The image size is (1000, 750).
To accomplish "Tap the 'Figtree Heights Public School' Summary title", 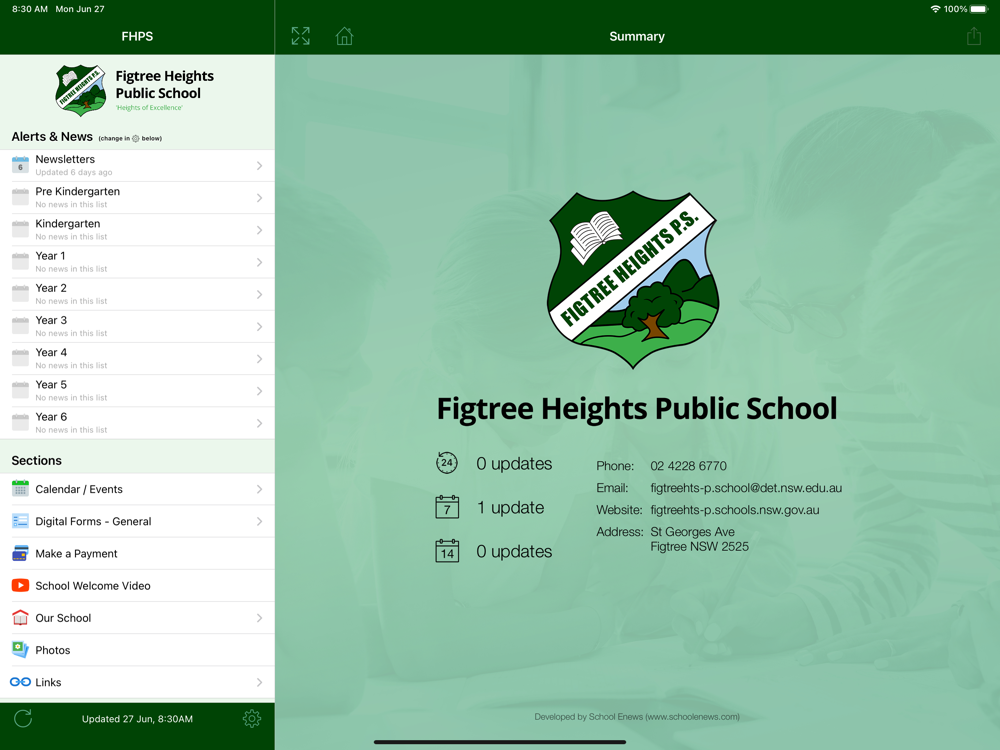I will coord(636,409).
